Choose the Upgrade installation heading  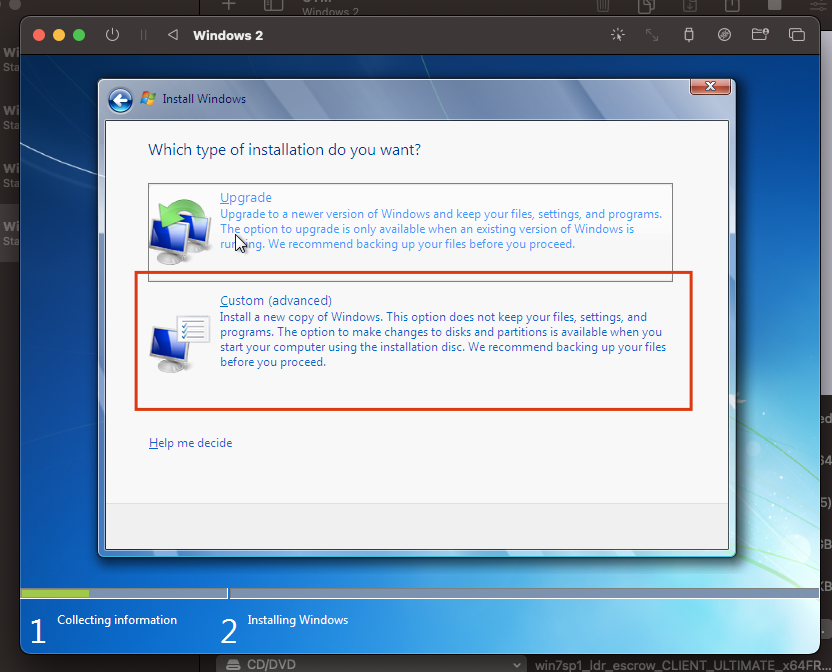(x=246, y=197)
